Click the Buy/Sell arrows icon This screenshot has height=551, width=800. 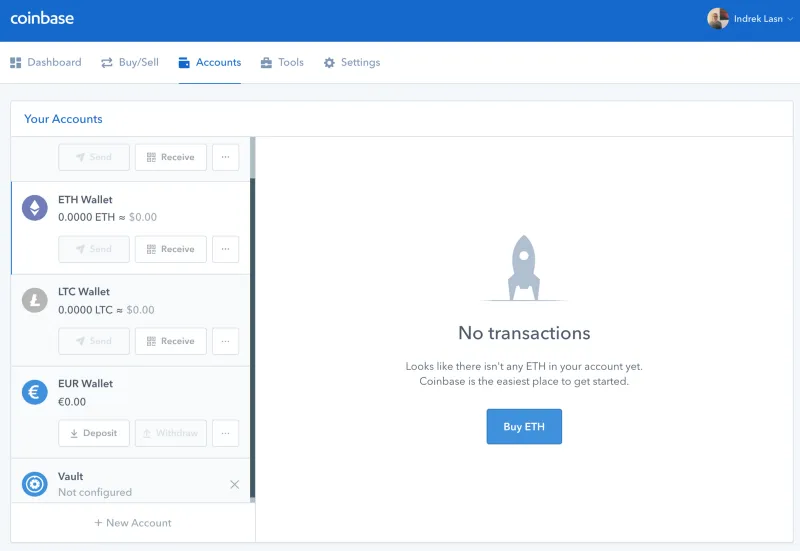(x=107, y=62)
